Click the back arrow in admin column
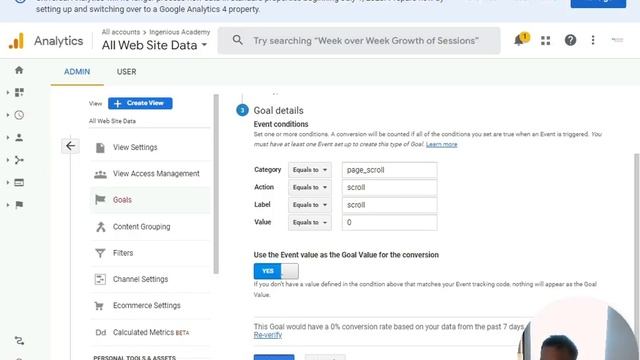Screen dimensions: 640x360 click(x=70, y=146)
